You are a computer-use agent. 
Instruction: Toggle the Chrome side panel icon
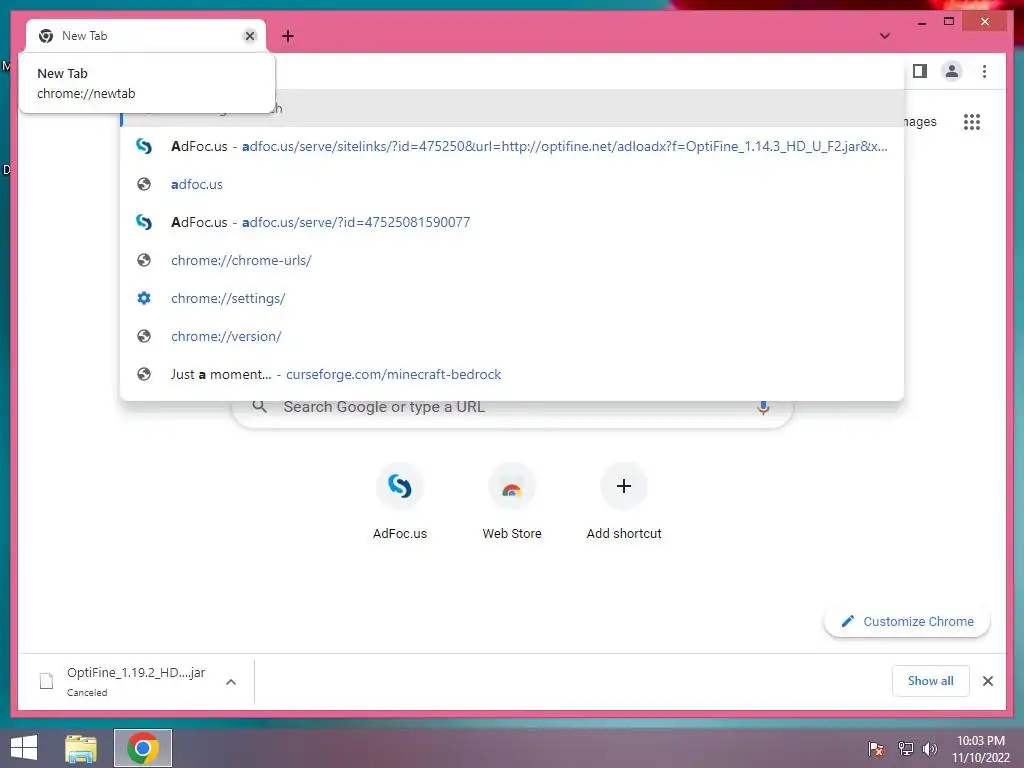tap(920, 71)
